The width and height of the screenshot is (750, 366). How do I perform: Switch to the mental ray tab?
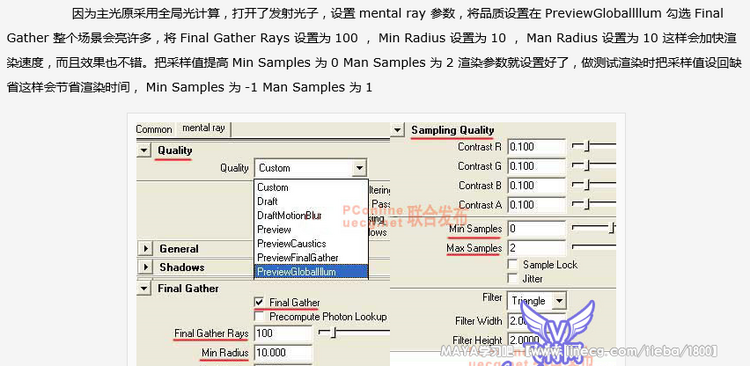[204, 128]
